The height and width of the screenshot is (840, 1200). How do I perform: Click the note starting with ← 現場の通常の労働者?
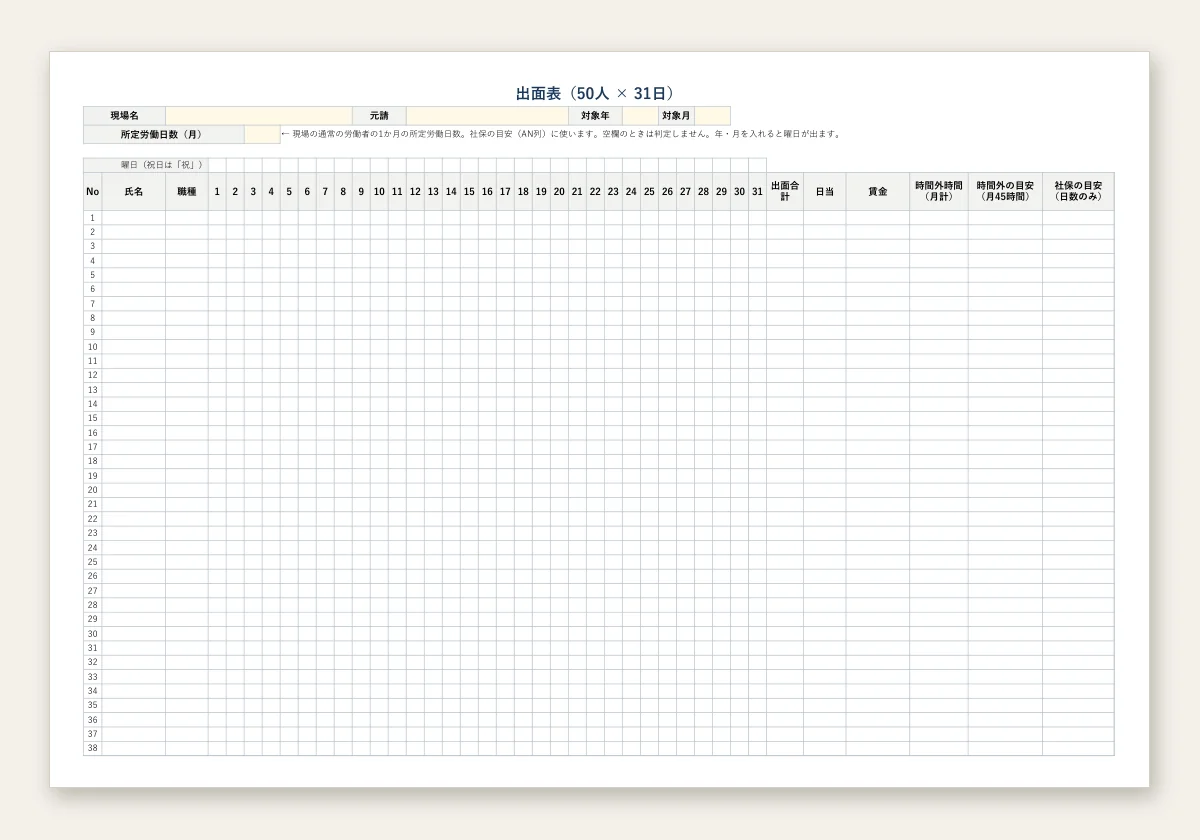(561, 134)
